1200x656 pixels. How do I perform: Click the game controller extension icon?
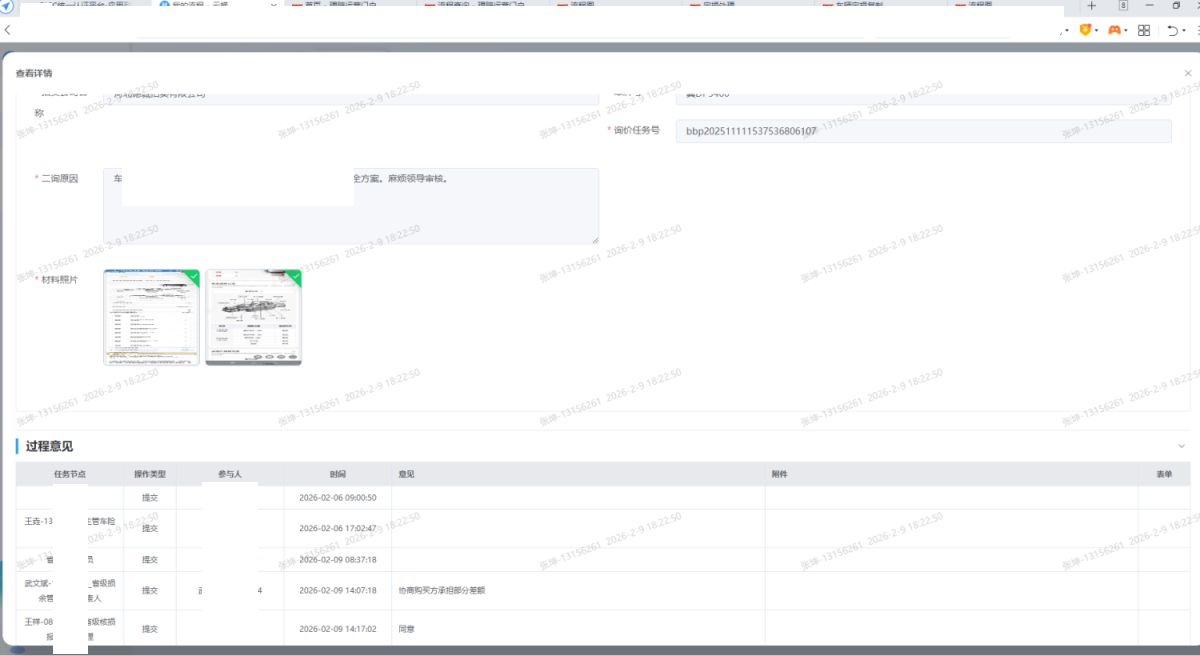1114,31
